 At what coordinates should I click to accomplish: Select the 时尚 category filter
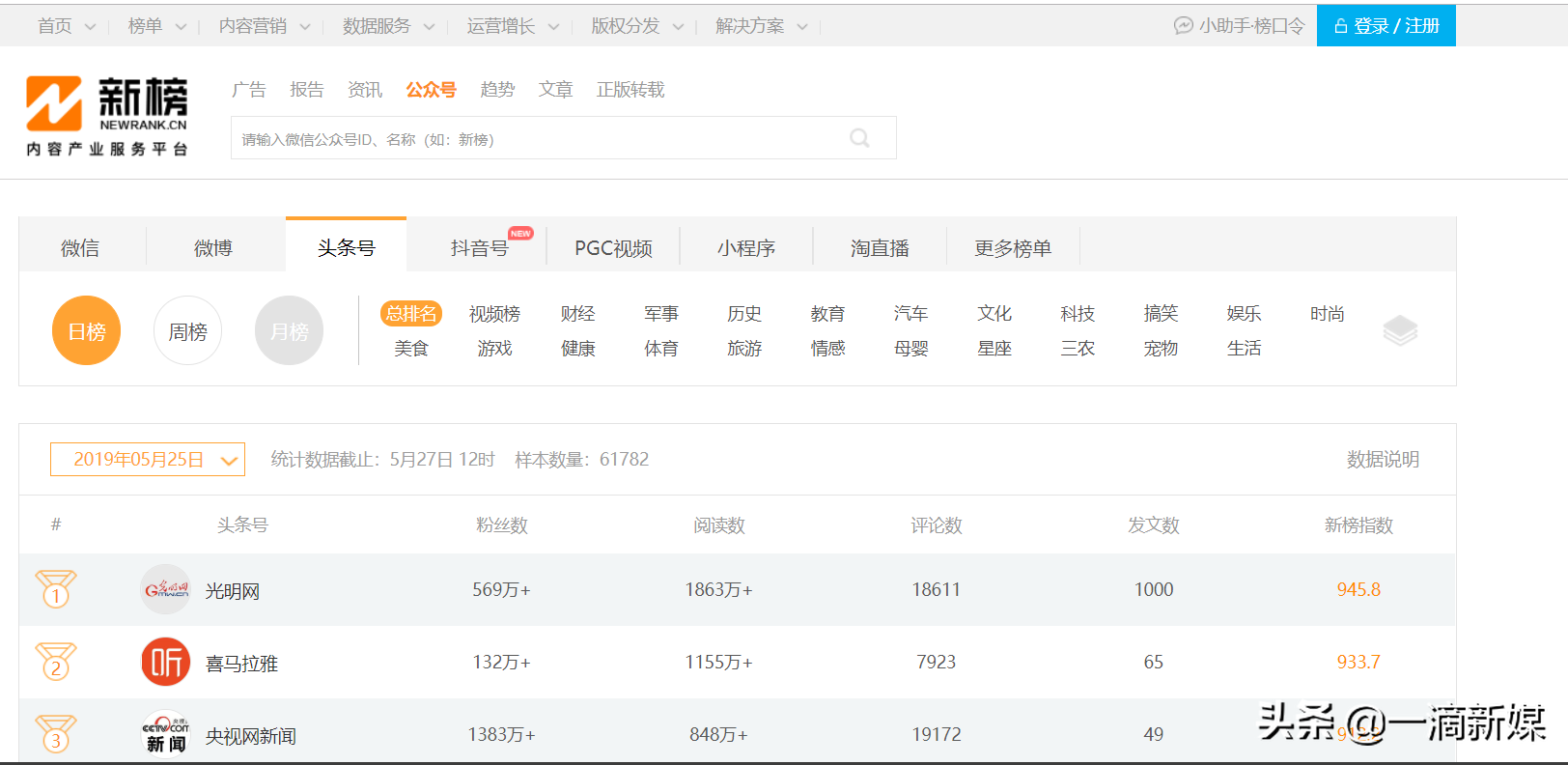click(x=1328, y=314)
